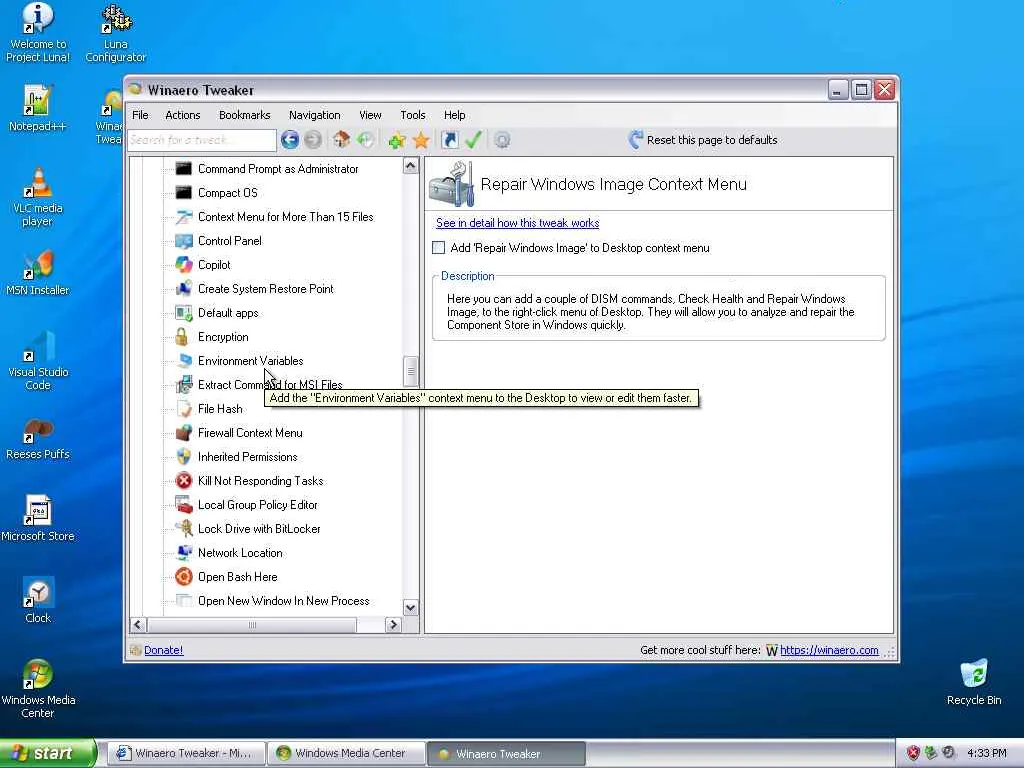Open VLC media player desktop icon
1024x768 pixels.
tap(37, 197)
